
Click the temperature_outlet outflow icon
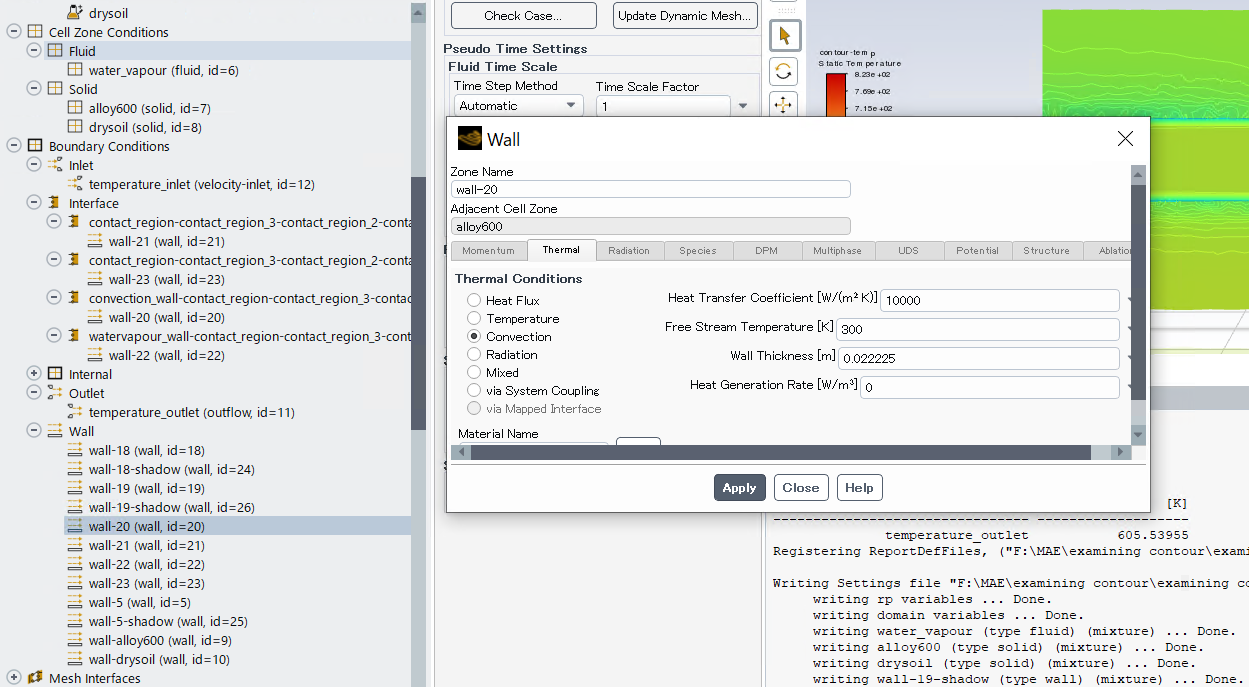(x=75, y=412)
